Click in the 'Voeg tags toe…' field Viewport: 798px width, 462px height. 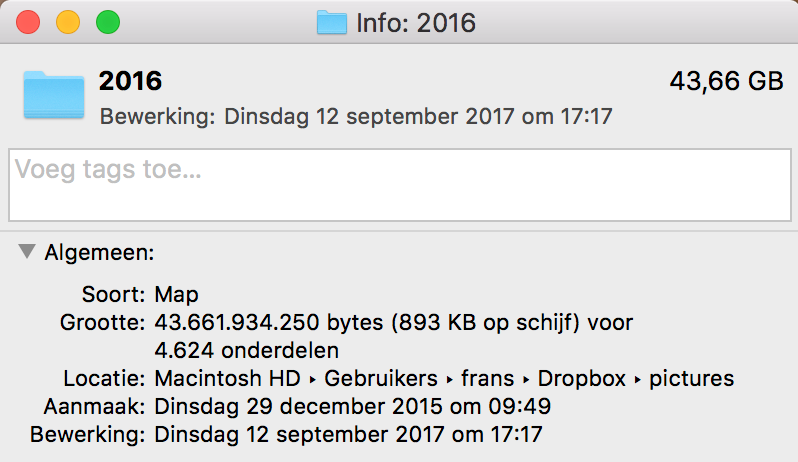[x=398, y=185]
